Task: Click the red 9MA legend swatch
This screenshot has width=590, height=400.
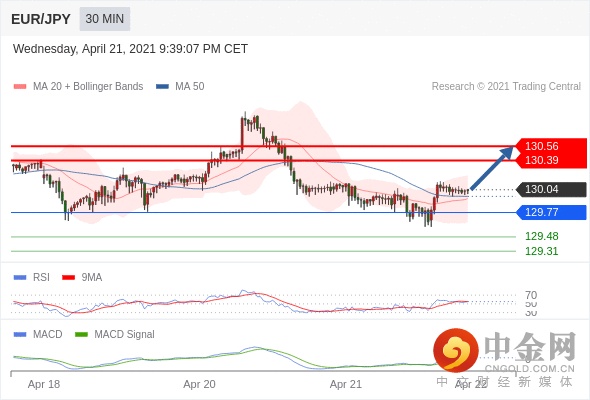Action: pyautogui.click(x=68, y=278)
